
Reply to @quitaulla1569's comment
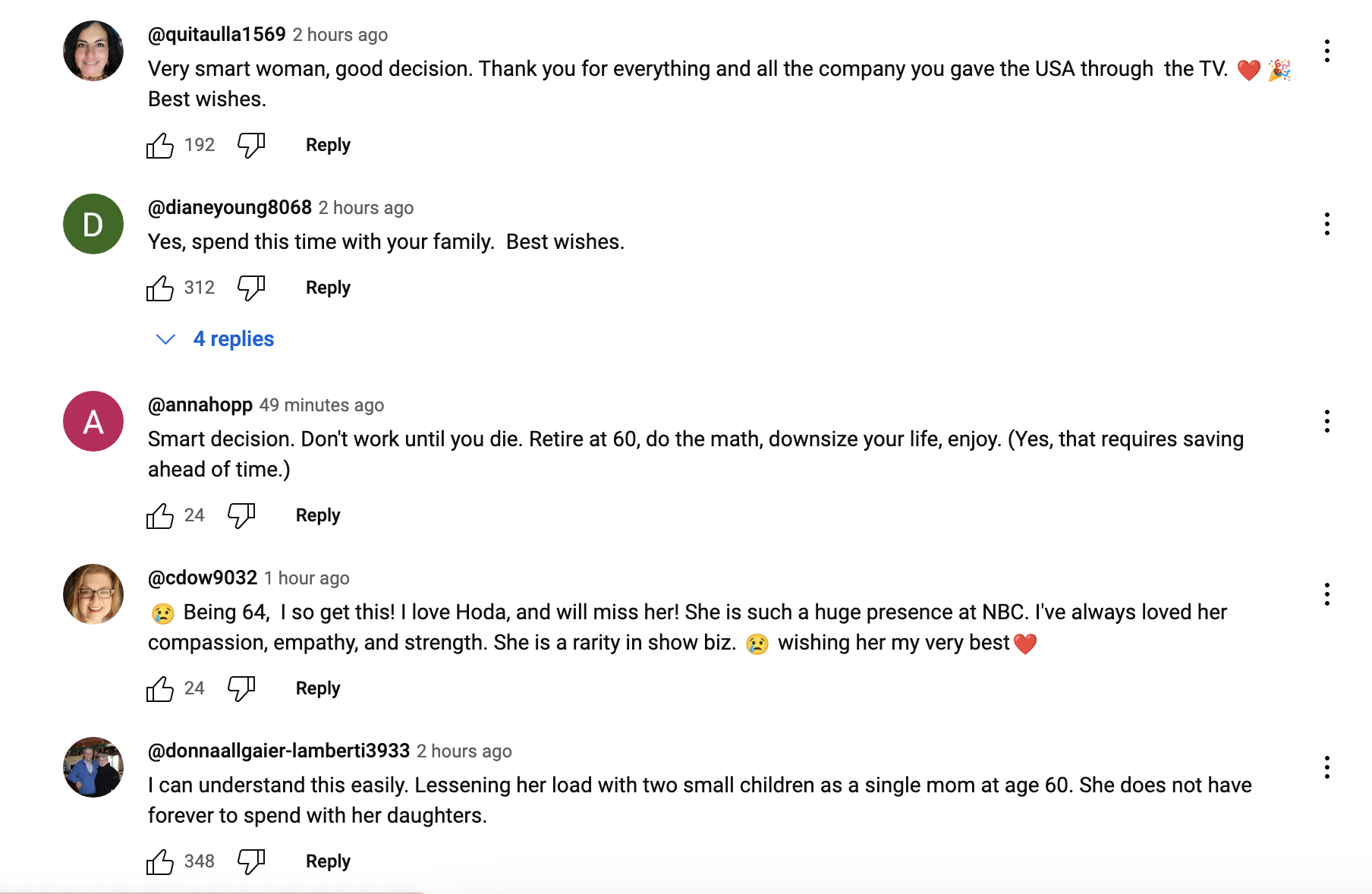click(x=327, y=144)
